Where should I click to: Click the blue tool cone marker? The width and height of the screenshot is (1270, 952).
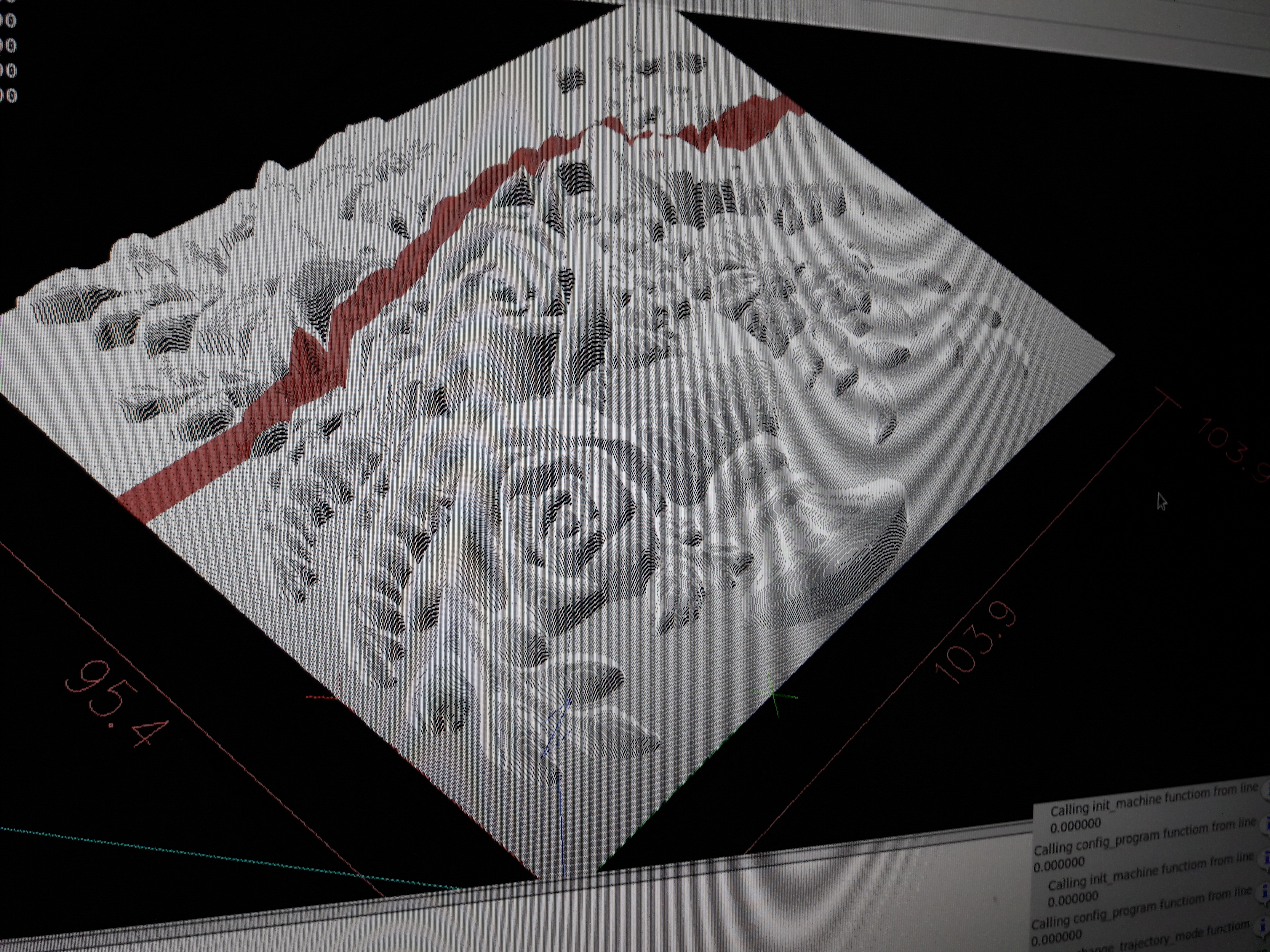[556, 728]
